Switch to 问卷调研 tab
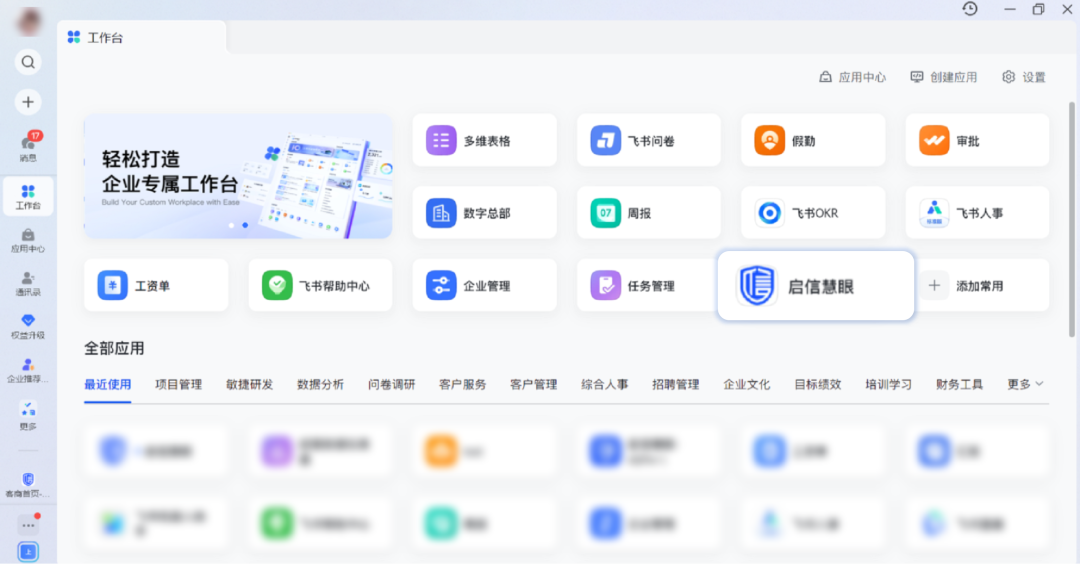Viewport: 1080px width, 564px height. [x=391, y=384]
